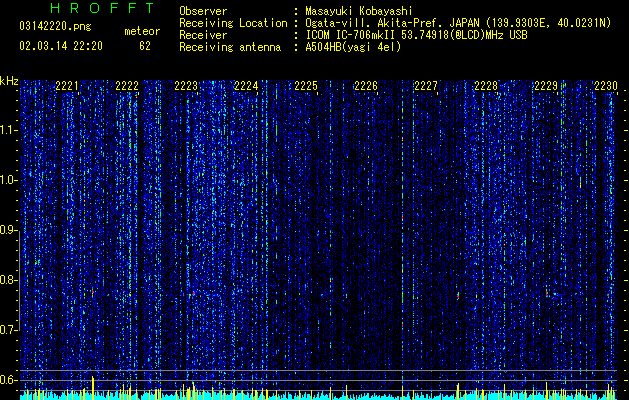The width and height of the screenshot is (629, 400).
Task: Click the meteor label
Action: click(142, 31)
